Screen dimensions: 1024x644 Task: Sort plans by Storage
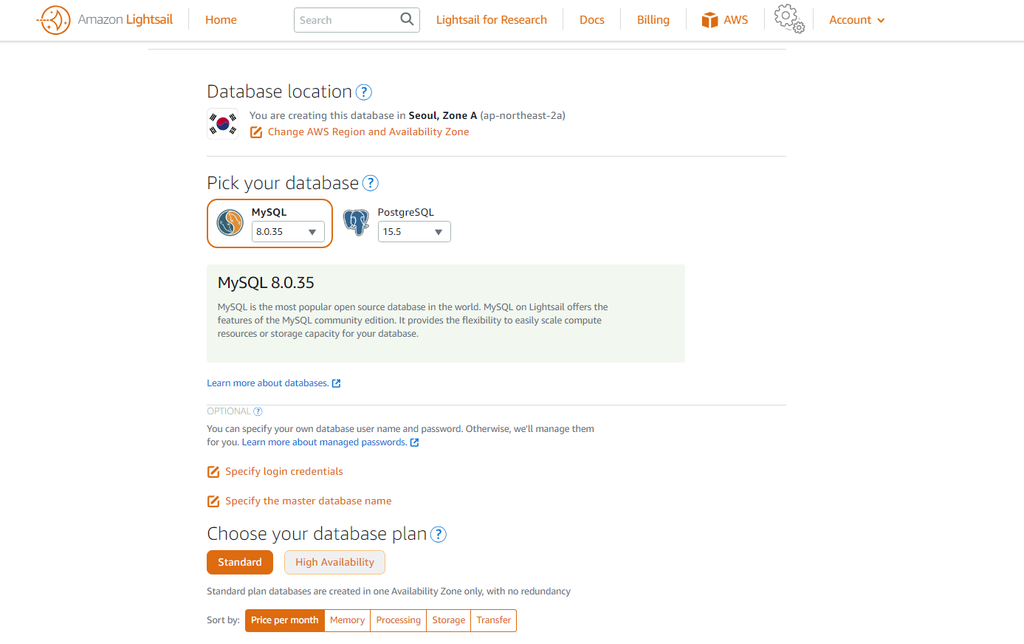449,620
